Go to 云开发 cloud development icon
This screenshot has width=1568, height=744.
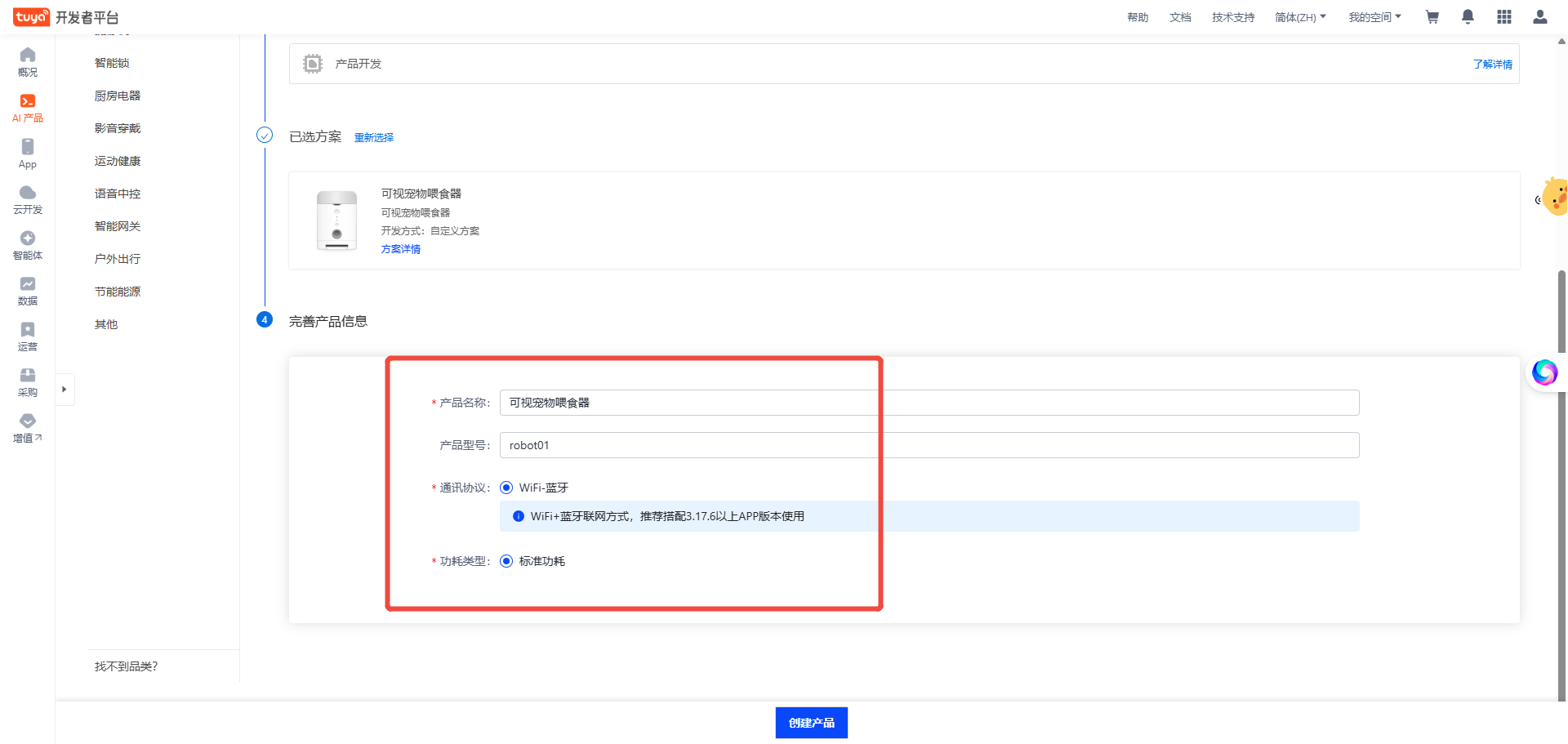(28, 198)
